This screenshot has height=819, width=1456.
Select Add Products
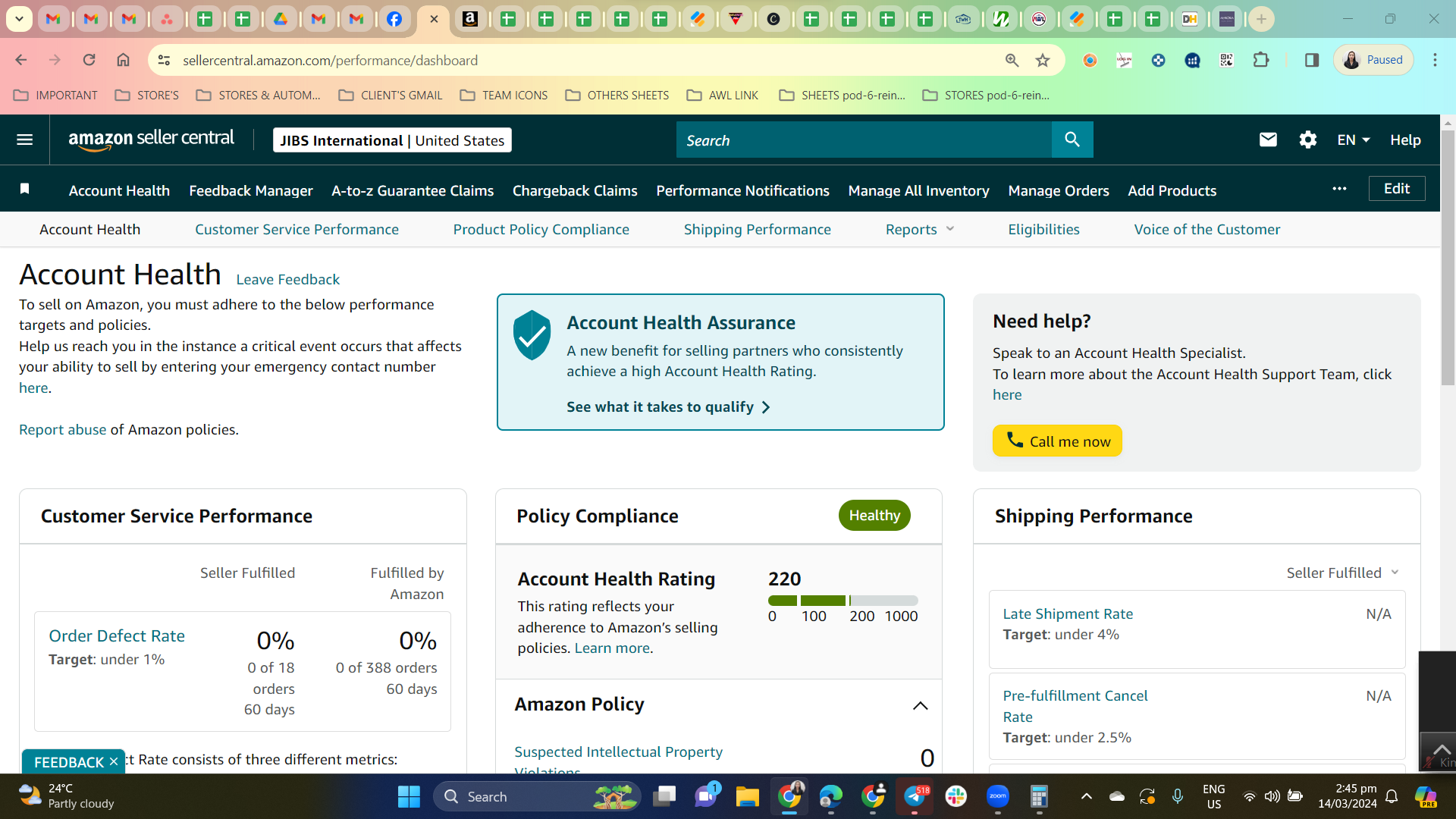(x=1172, y=190)
